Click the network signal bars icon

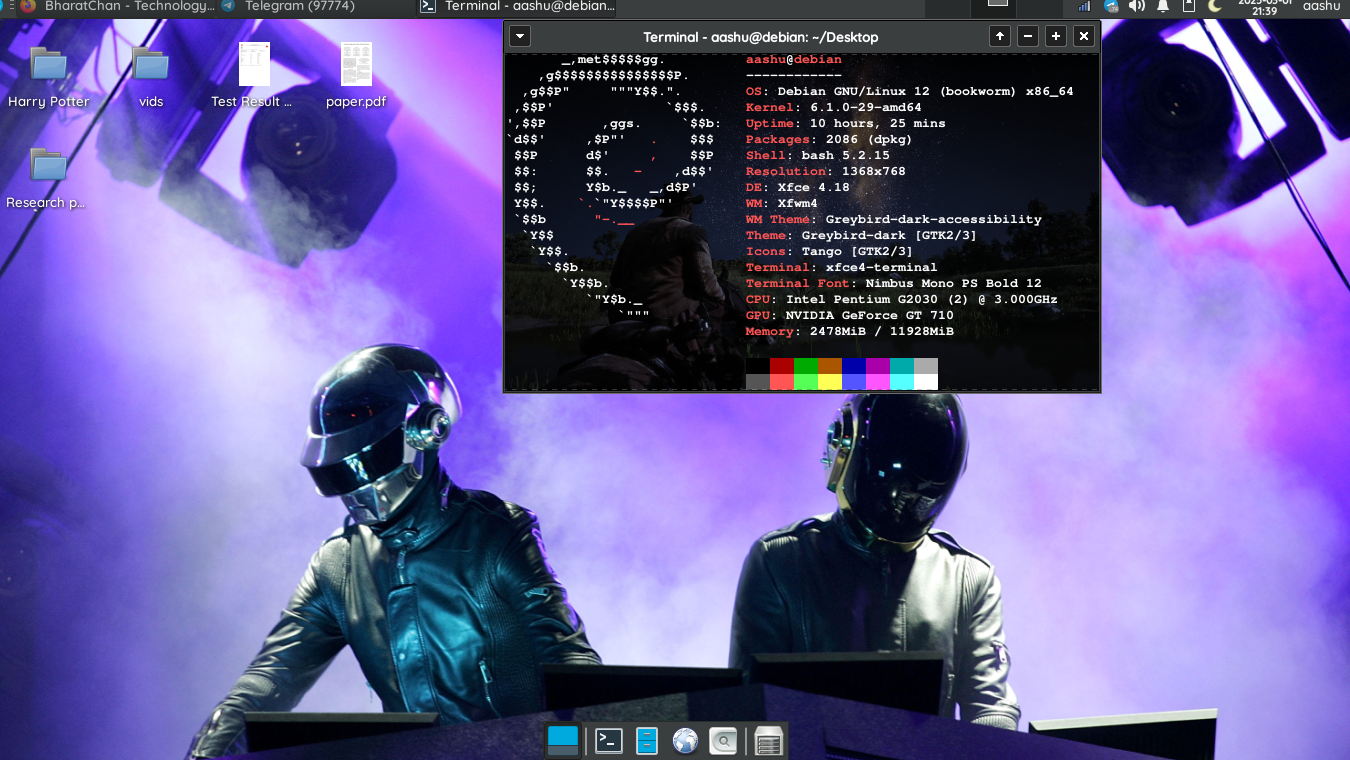1084,6
